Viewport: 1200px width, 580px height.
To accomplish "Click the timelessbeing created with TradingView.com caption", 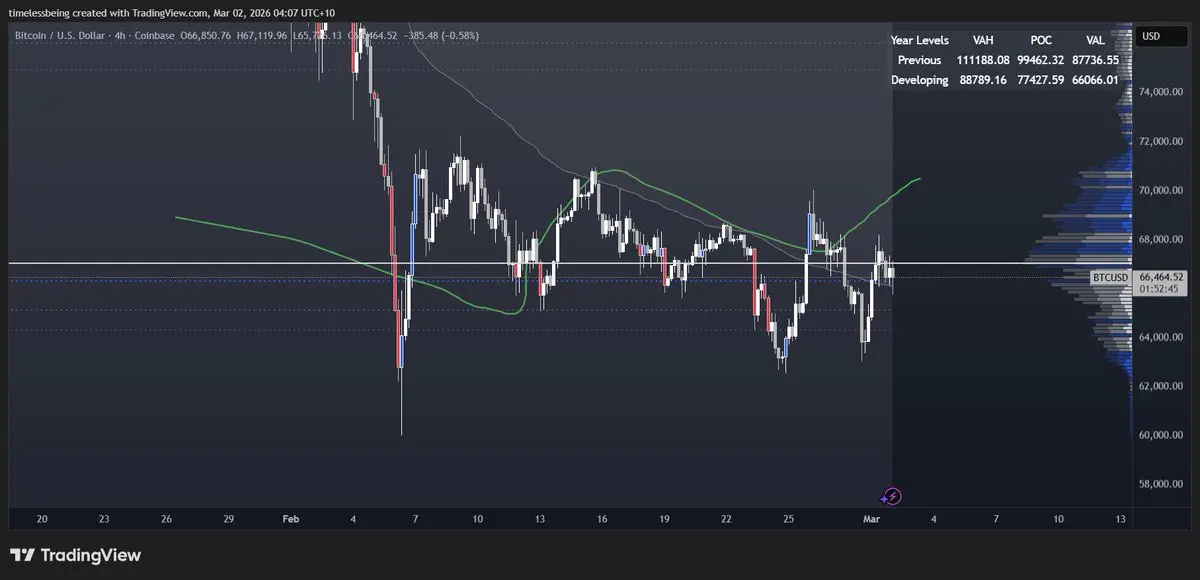I will 173,12.
